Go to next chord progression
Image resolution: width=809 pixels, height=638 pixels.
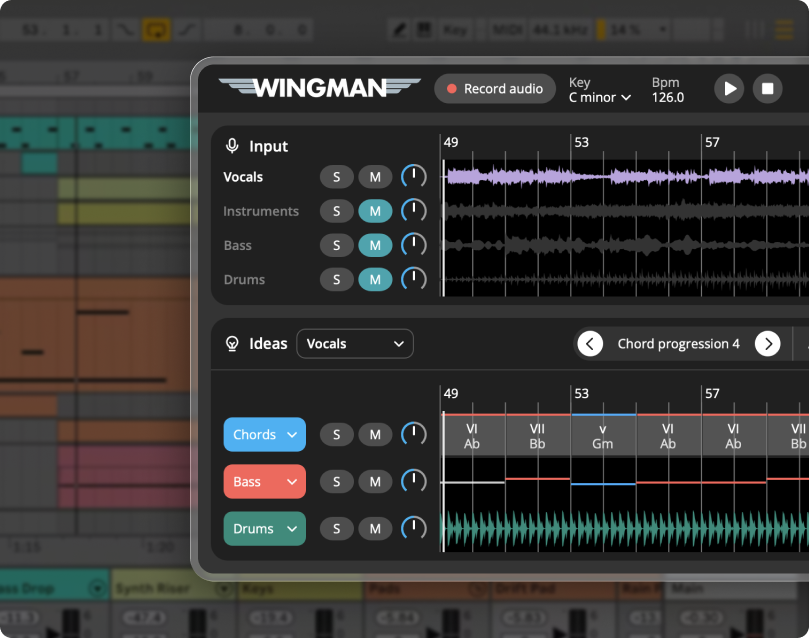coord(768,343)
